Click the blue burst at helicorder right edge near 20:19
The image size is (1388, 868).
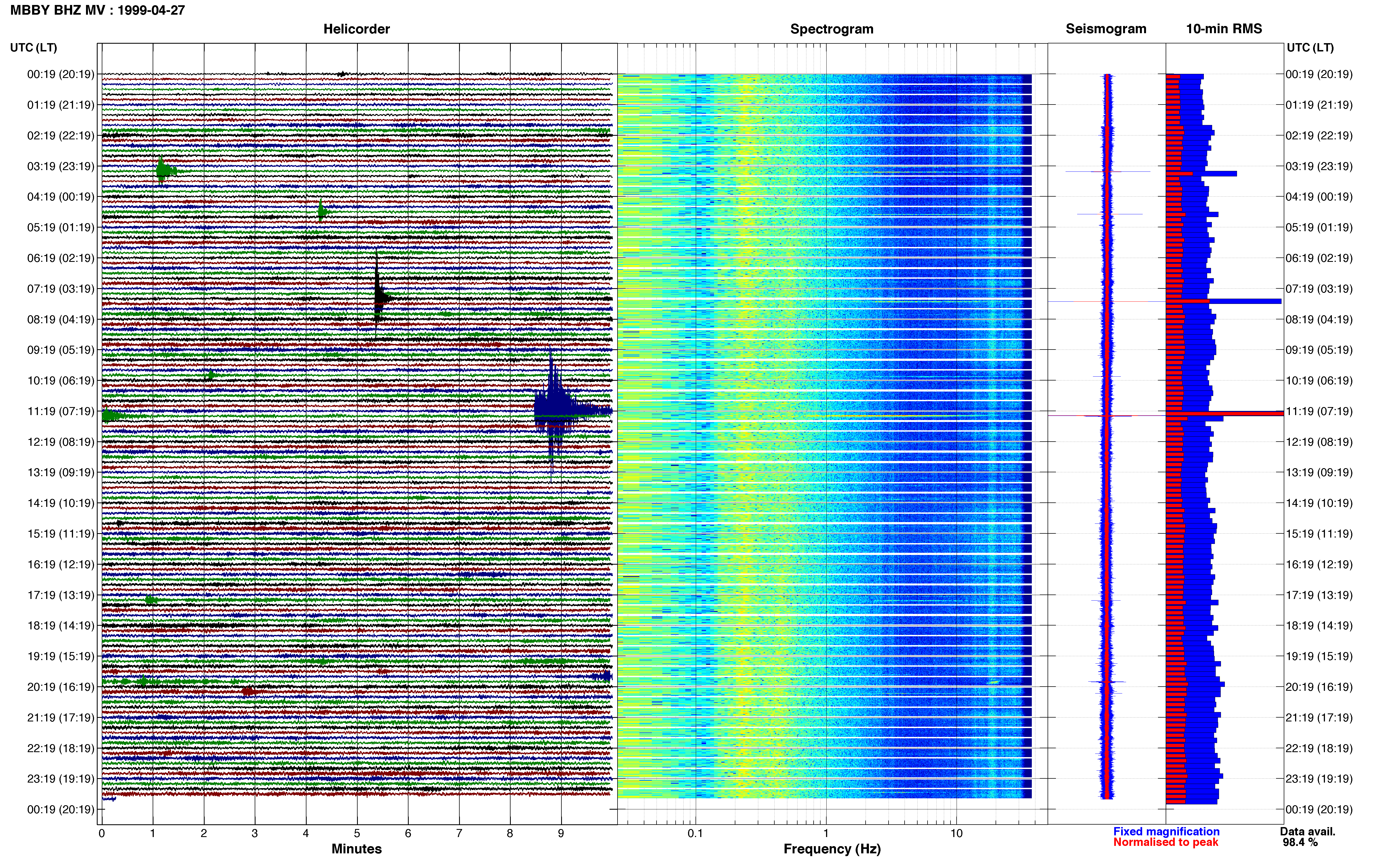[603, 676]
